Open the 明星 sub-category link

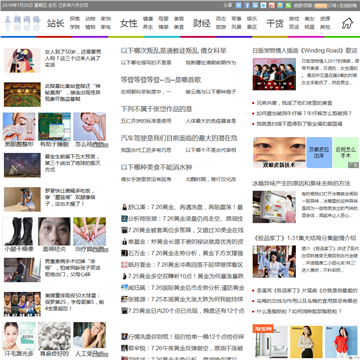tap(309, 27)
